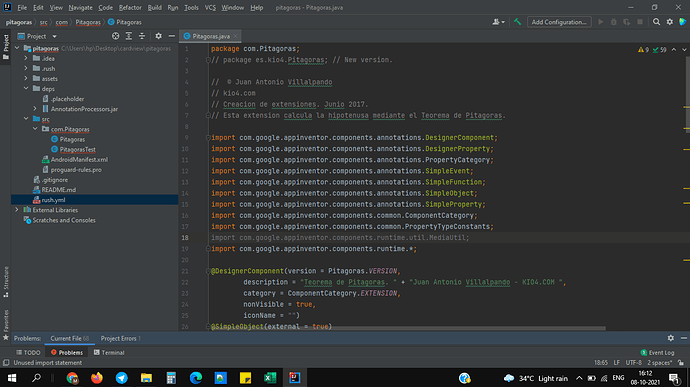Collapse all in Project panel
The image size is (690, 387).
click(x=142, y=36)
